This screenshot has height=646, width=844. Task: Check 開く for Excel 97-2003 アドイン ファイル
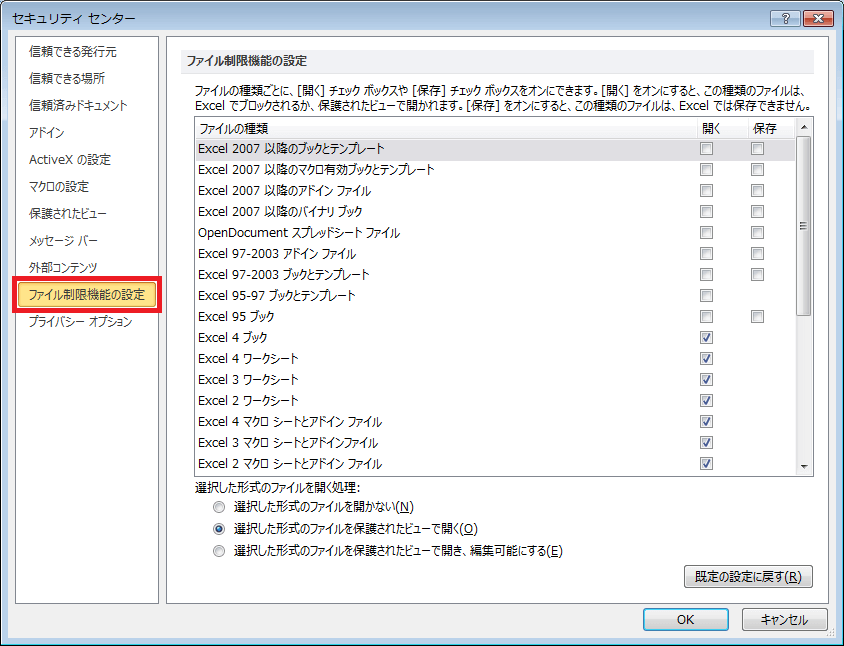click(706, 254)
